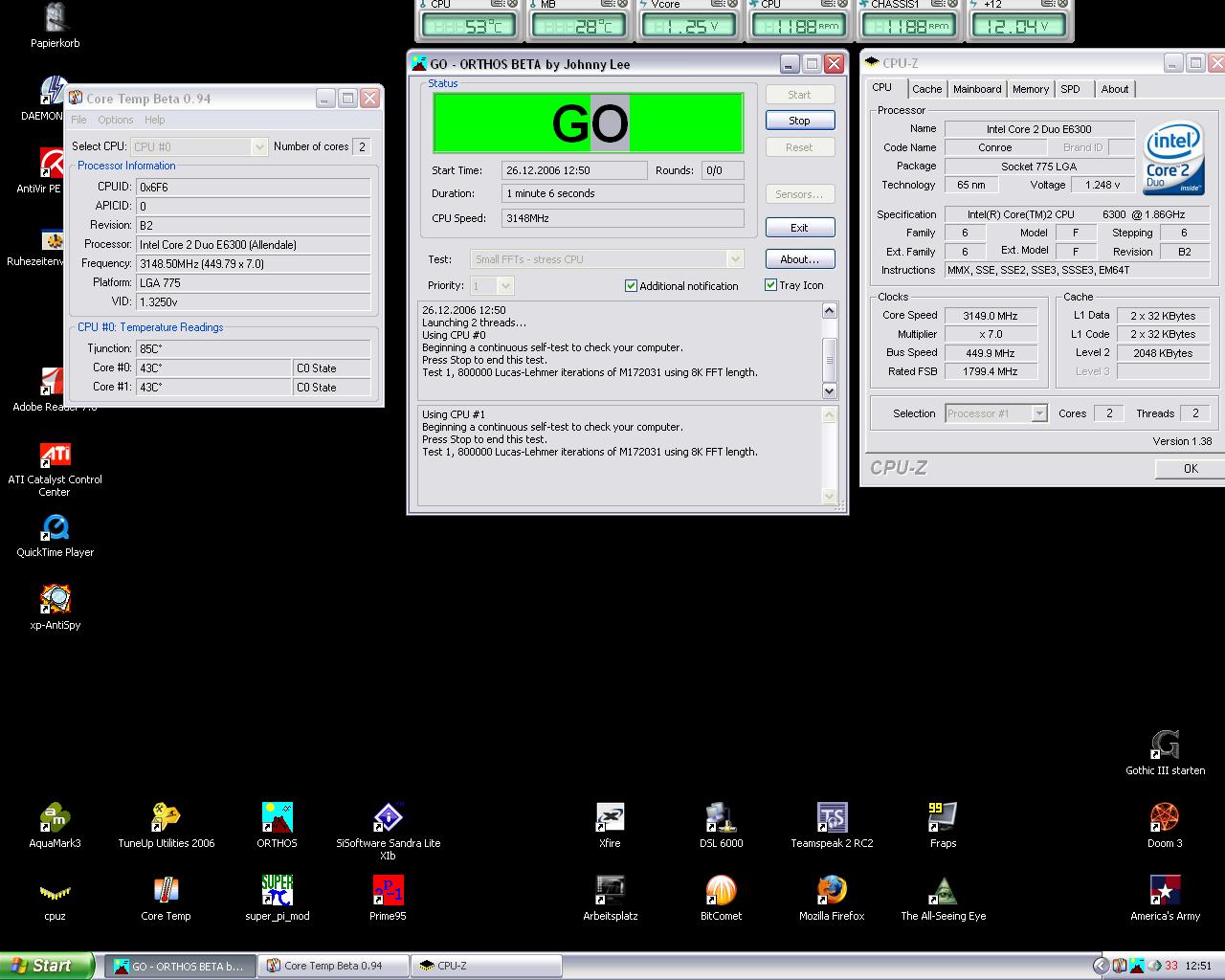This screenshot has width=1225, height=980.
Task: Click the +12 voltage monitor widget
Action: tap(1019, 20)
